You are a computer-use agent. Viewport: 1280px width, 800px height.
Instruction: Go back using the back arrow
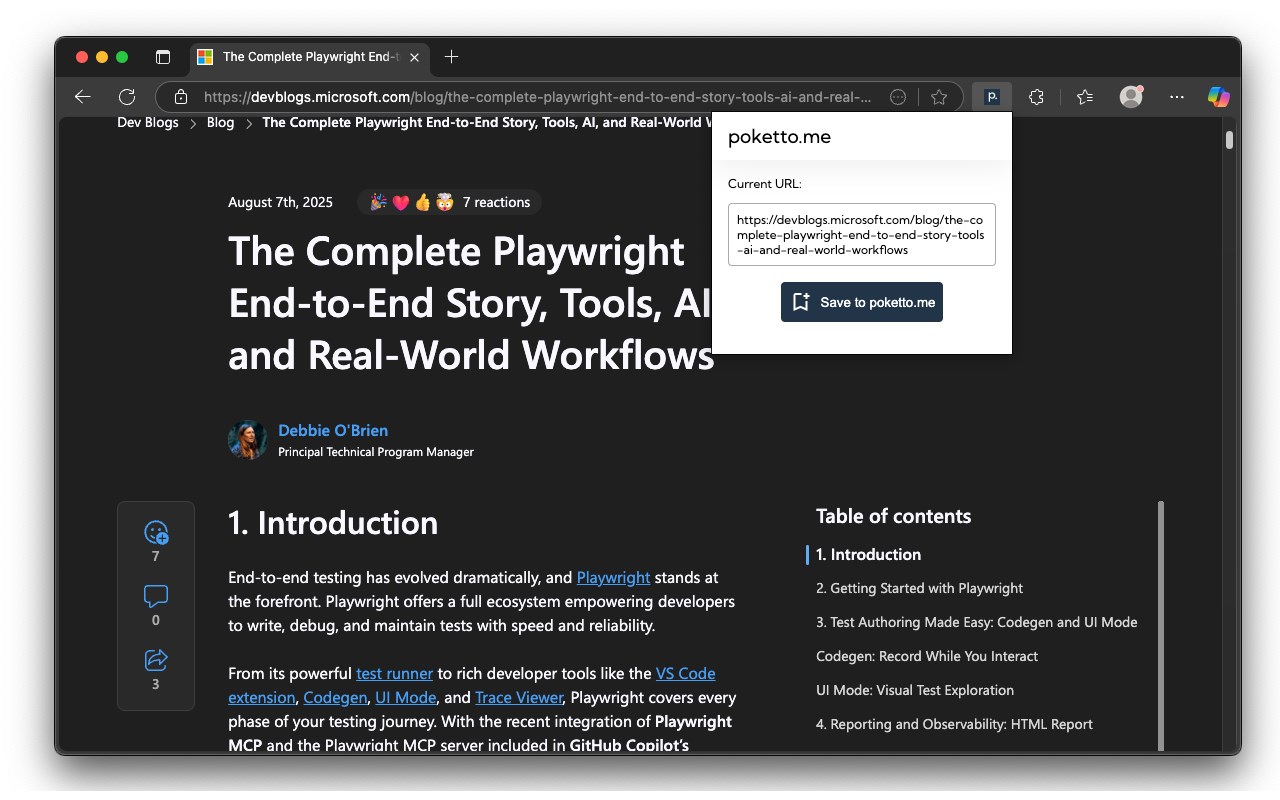click(83, 97)
